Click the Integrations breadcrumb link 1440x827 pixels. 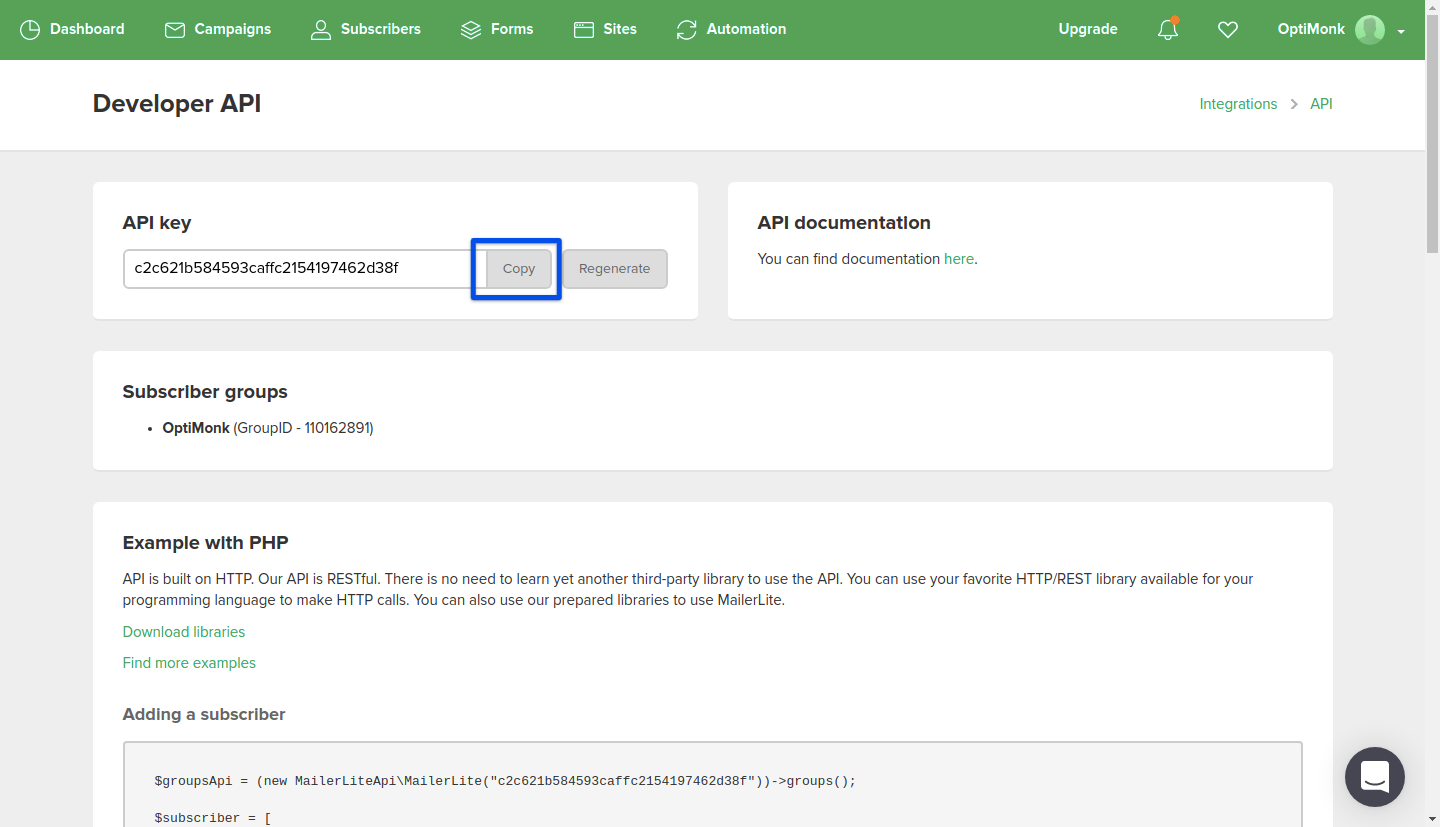pyautogui.click(x=1238, y=104)
